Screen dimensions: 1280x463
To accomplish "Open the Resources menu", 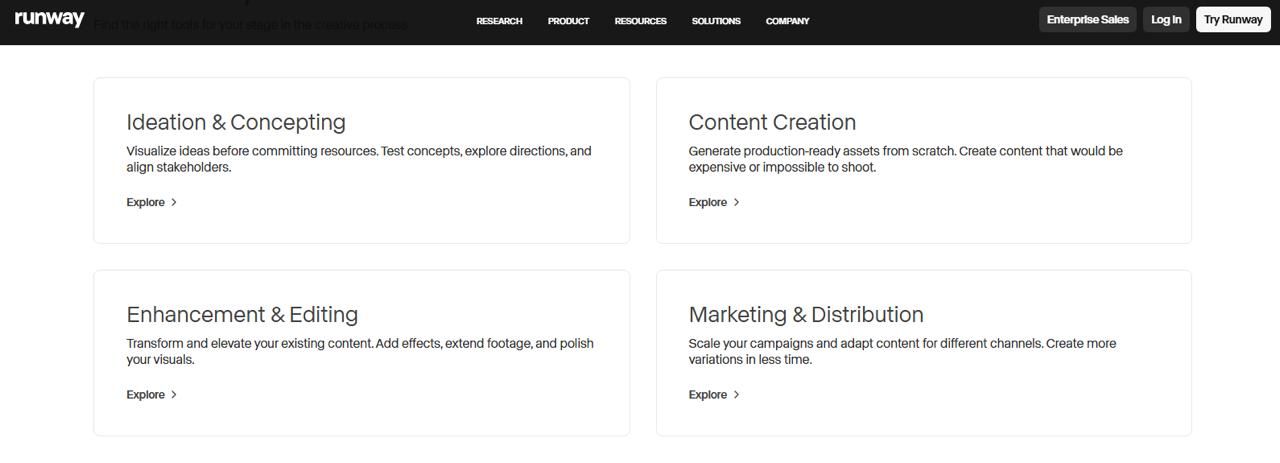I will point(640,21).
